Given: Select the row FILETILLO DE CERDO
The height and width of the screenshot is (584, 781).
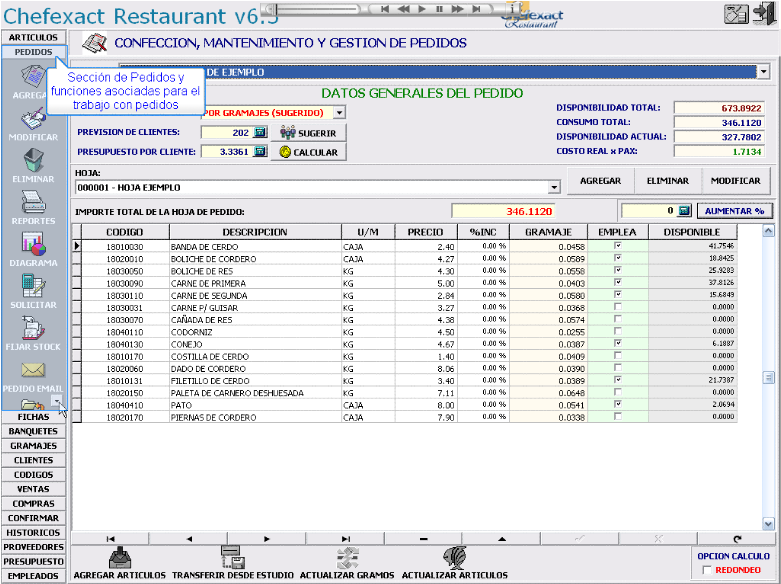Looking at the screenshot, I should 404,381.
